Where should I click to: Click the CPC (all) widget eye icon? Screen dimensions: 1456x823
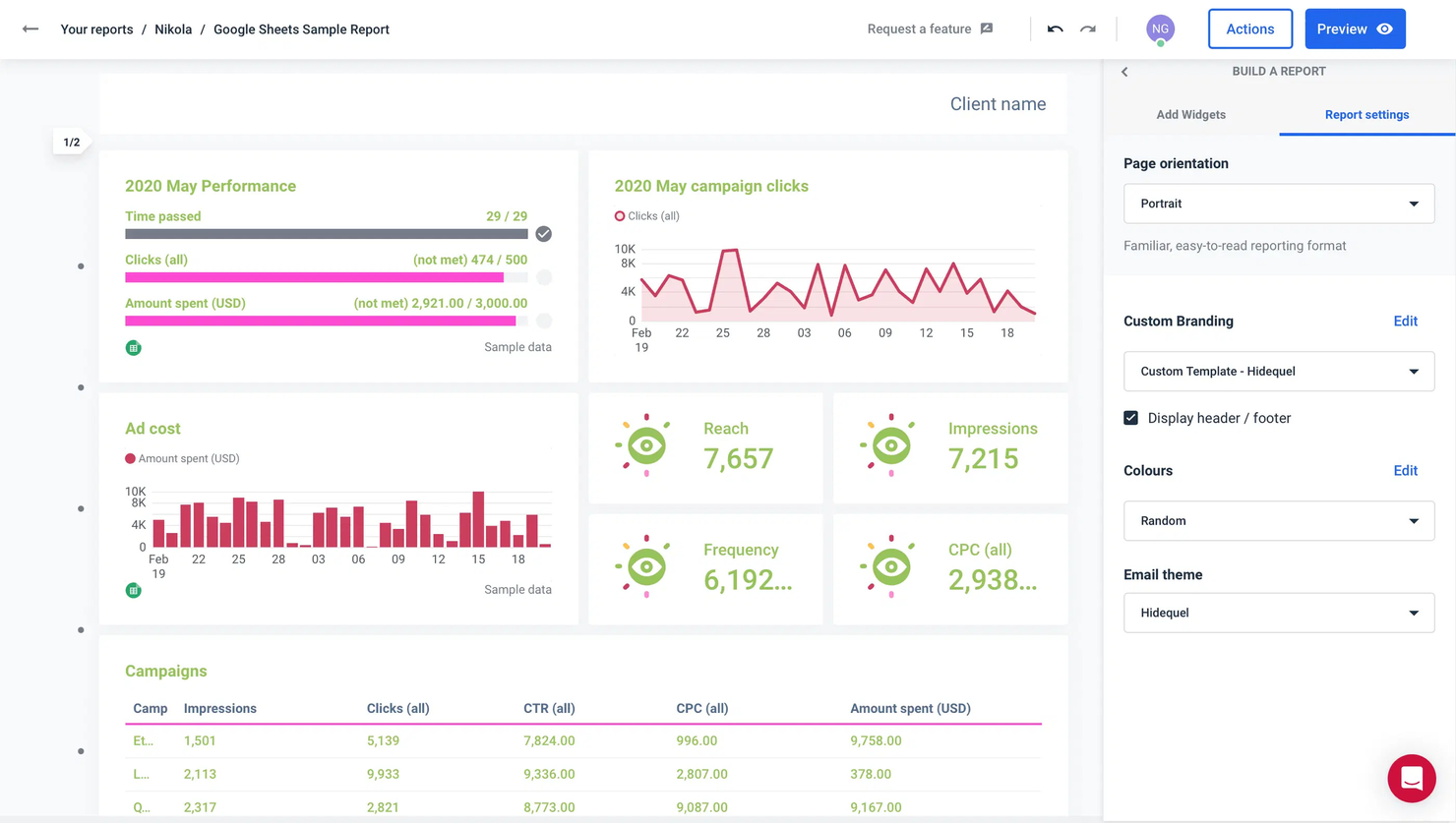pyautogui.click(x=890, y=567)
